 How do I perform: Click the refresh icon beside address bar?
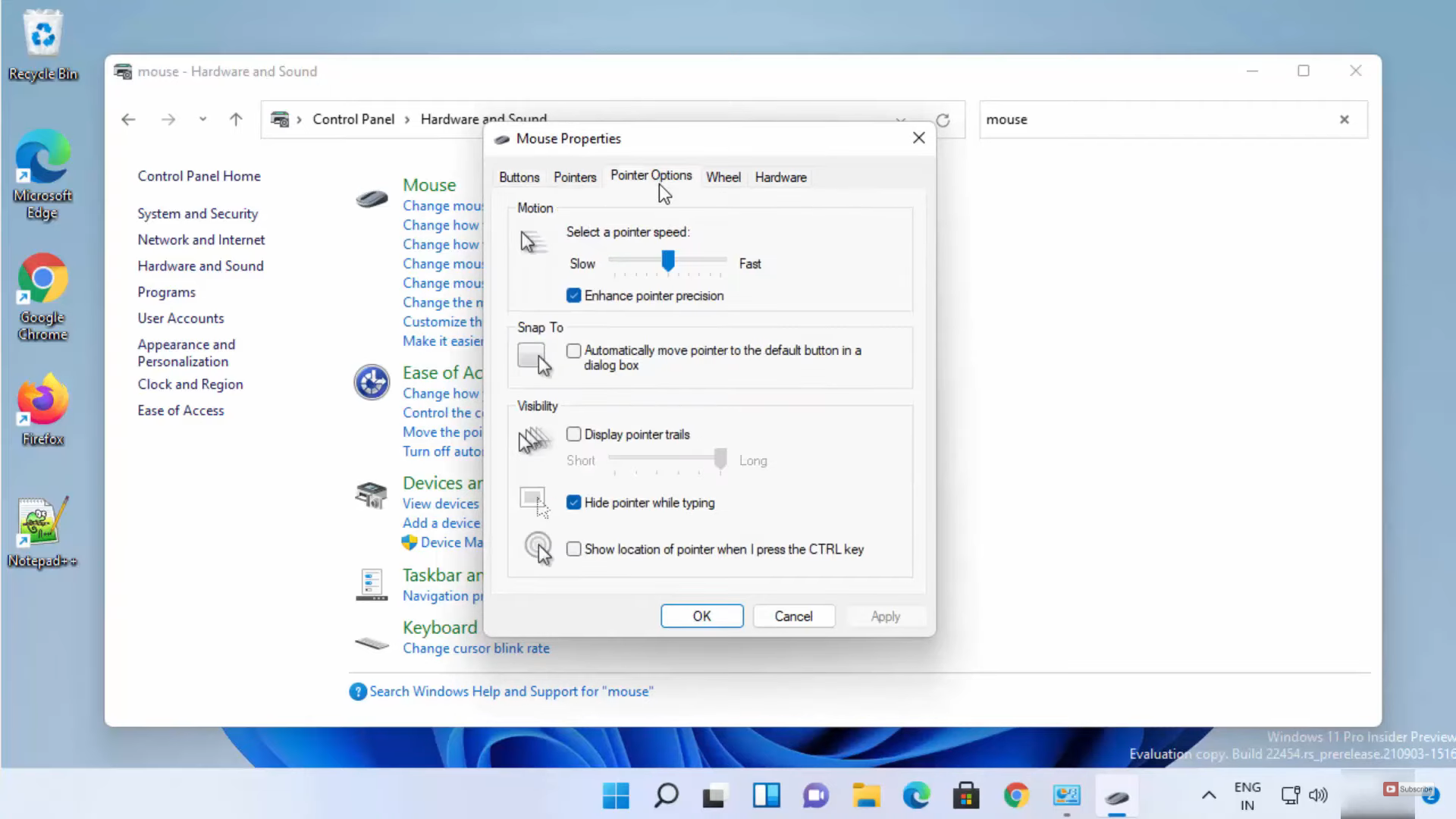pos(943,120)
